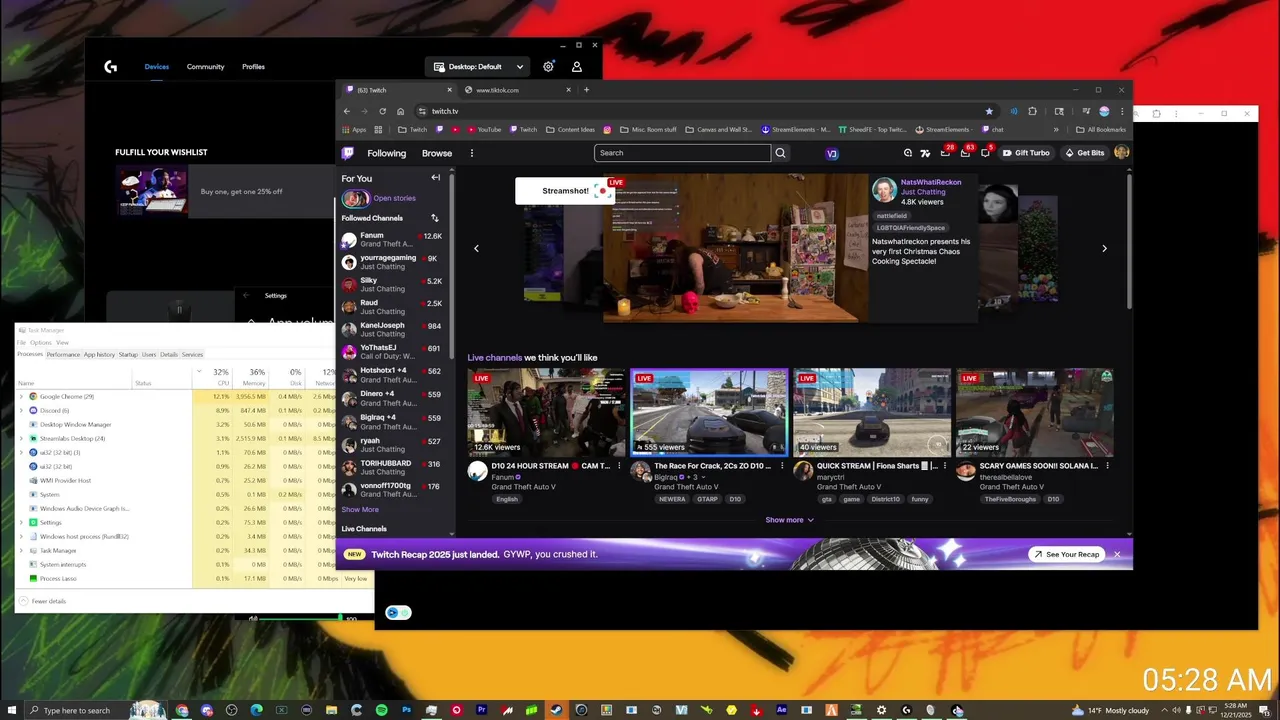Select Fanum in followed channels
Viewport: 1280px width, 720px height.
pyautogui.click(x=392, y=239)
